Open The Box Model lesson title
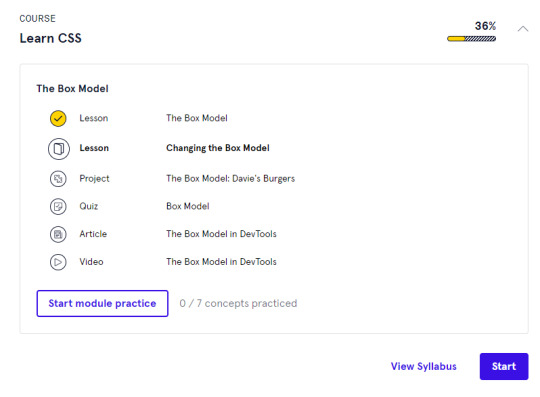 click(x=197, y=118)
